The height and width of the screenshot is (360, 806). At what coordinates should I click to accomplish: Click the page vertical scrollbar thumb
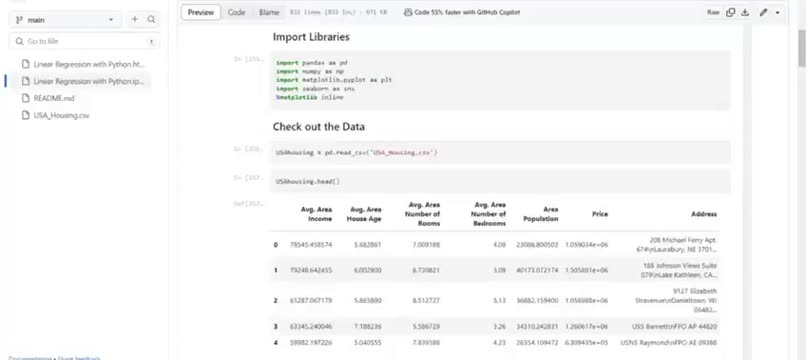coord(801,46)
